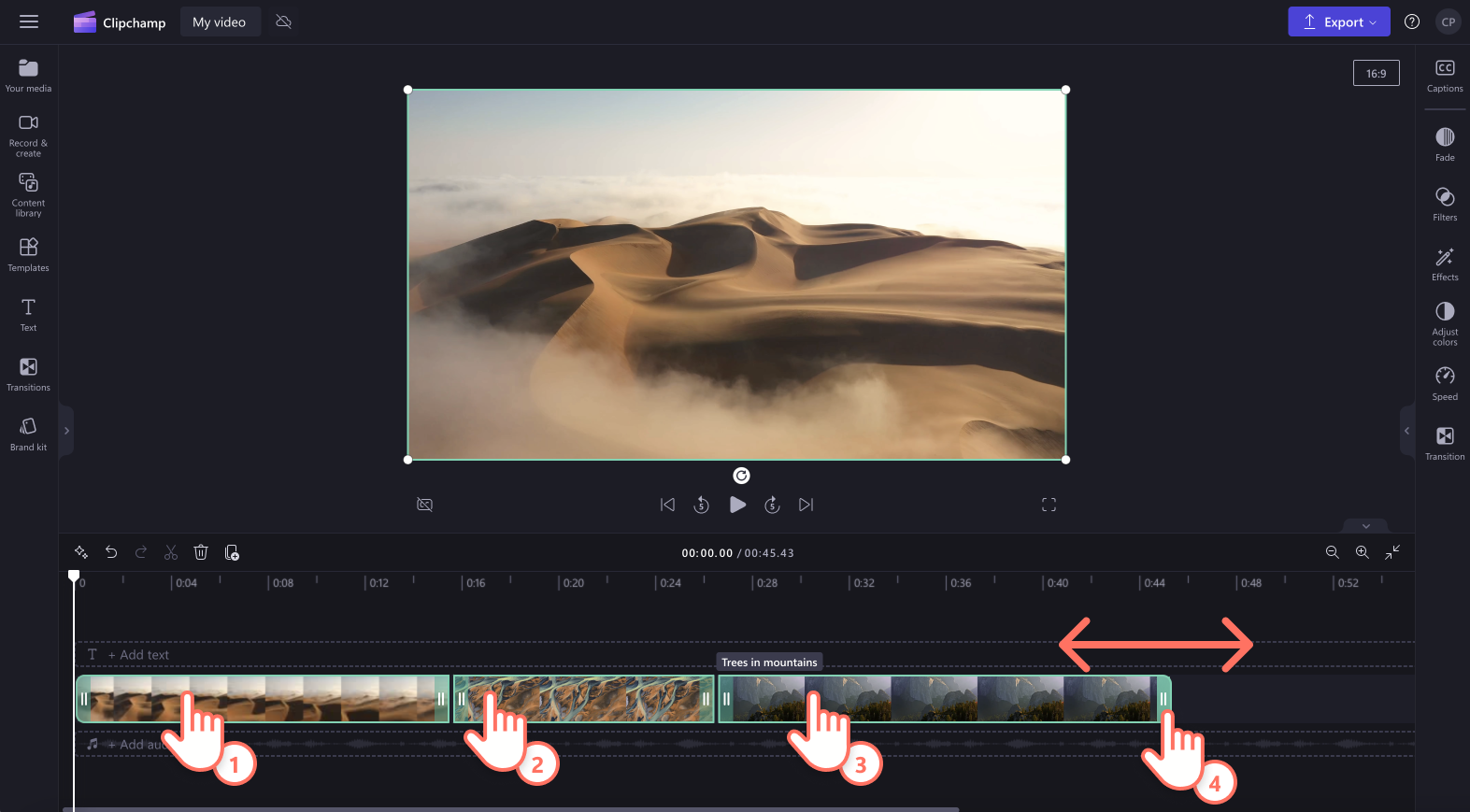
Task: Open Your media tab
Action: 29,76
